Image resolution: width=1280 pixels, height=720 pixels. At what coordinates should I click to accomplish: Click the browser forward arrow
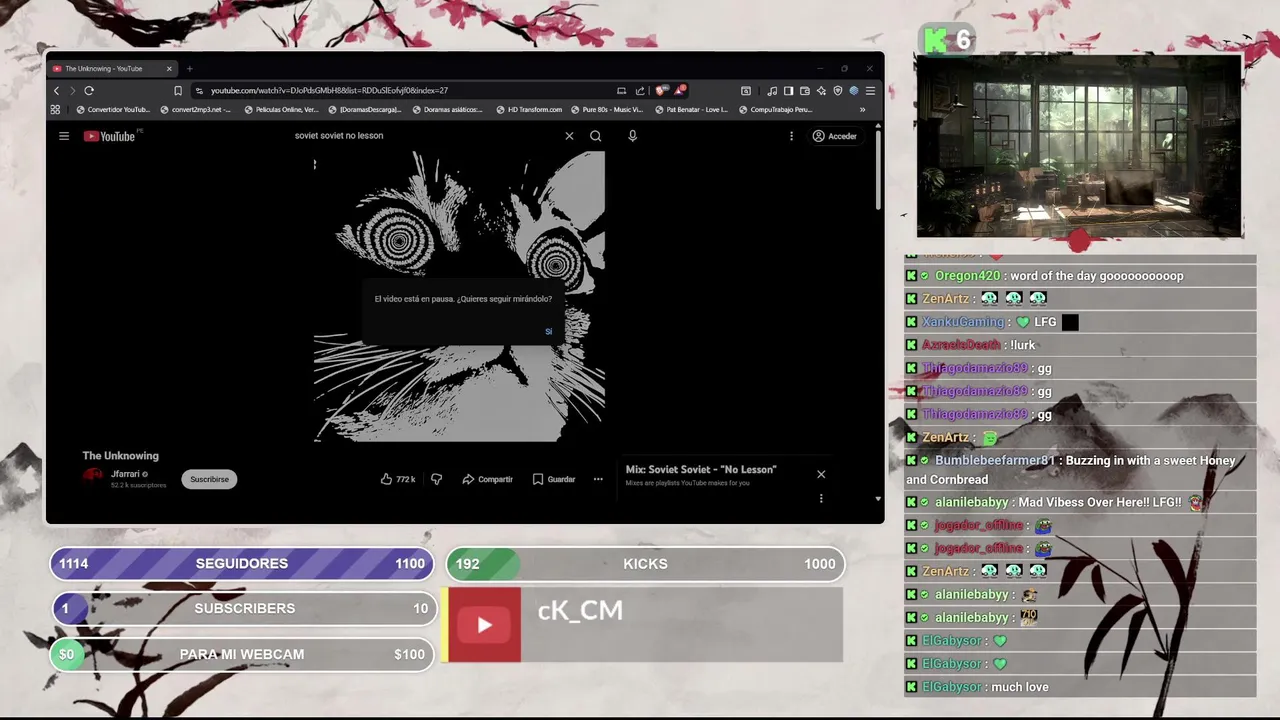click(72, 90)
